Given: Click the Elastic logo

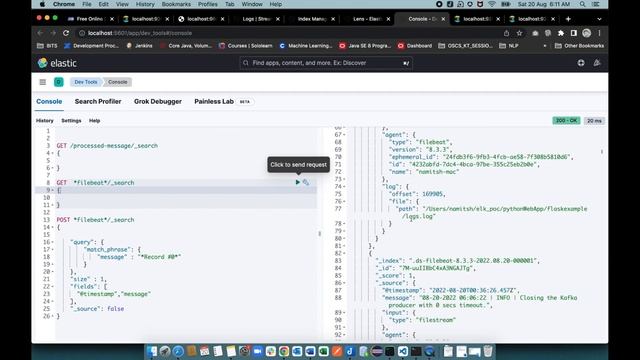Looking at the screenshot, I should [x=57, y=63].
